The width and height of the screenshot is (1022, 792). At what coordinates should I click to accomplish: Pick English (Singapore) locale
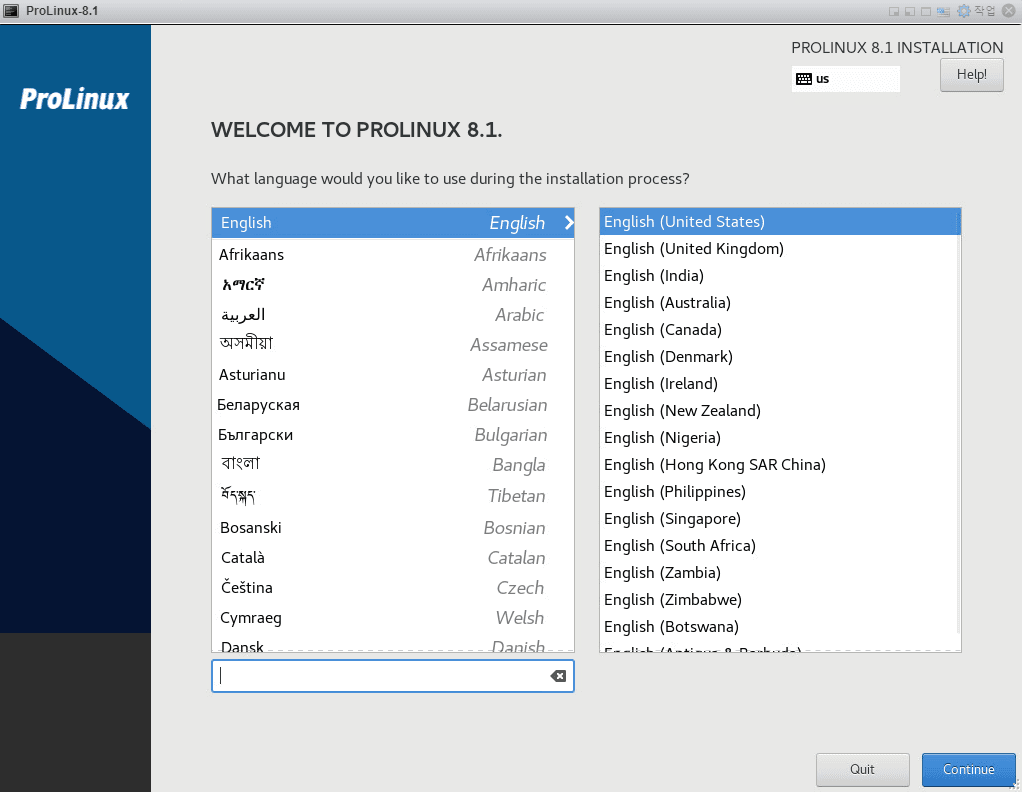[x=780, y=518]
